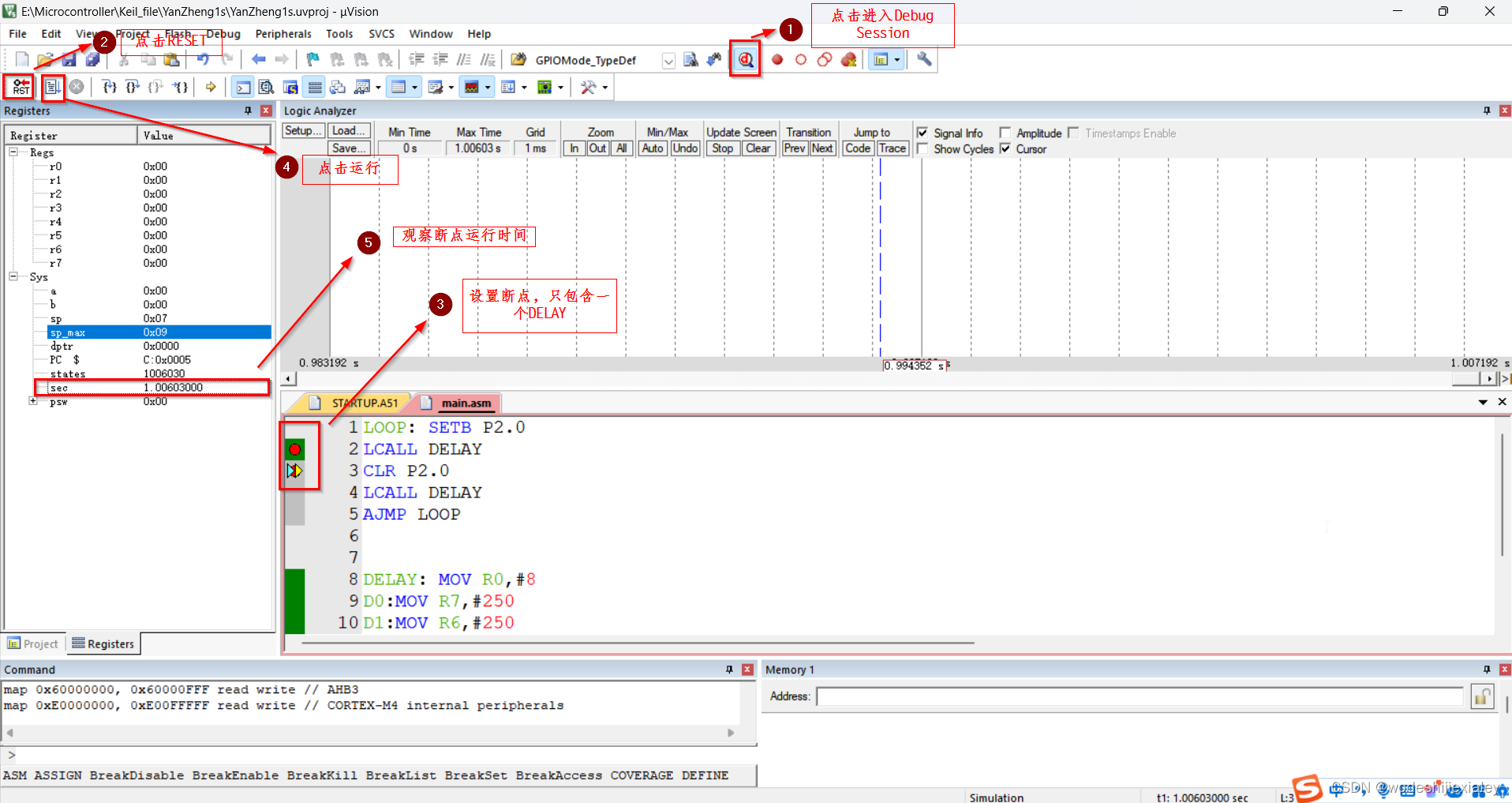Show the next statement arrow
The image size is (1512, 803).
(x=211, y=87)
